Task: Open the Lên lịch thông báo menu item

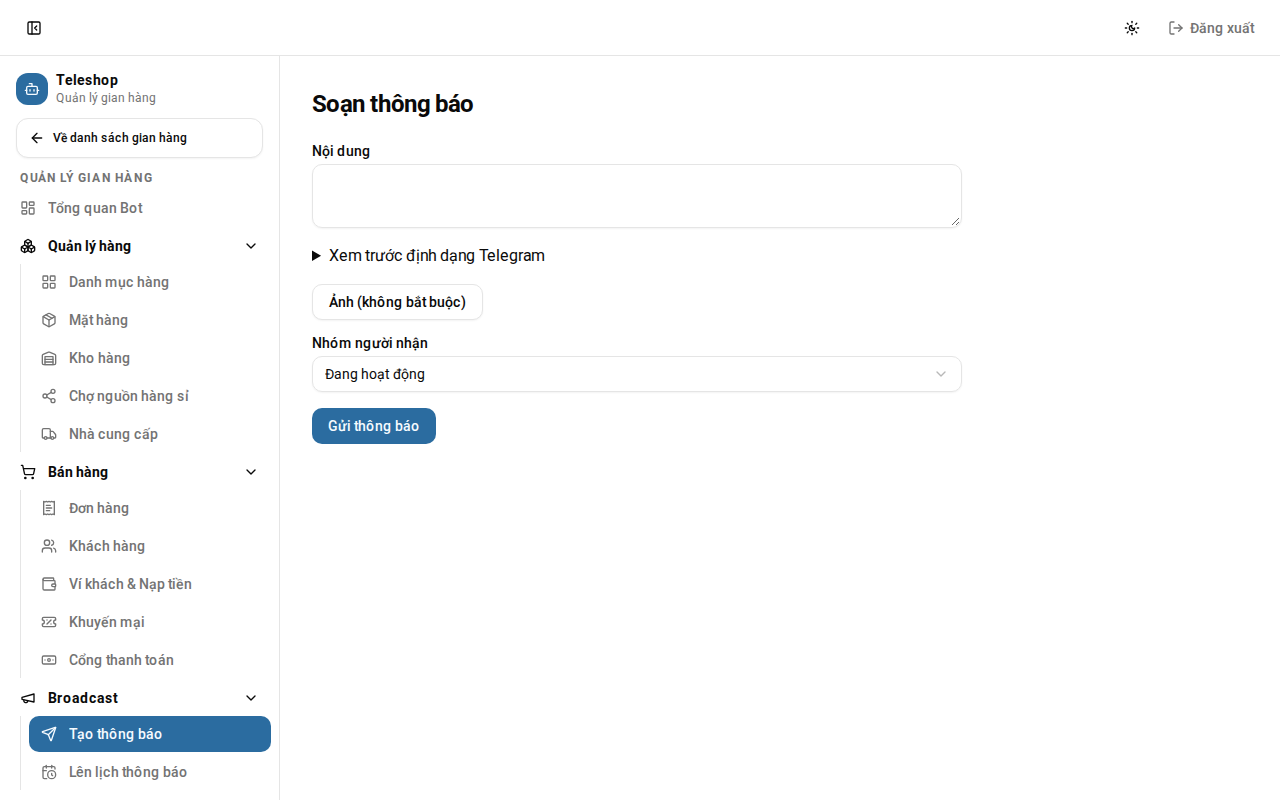Action: (x=150, y=772)
